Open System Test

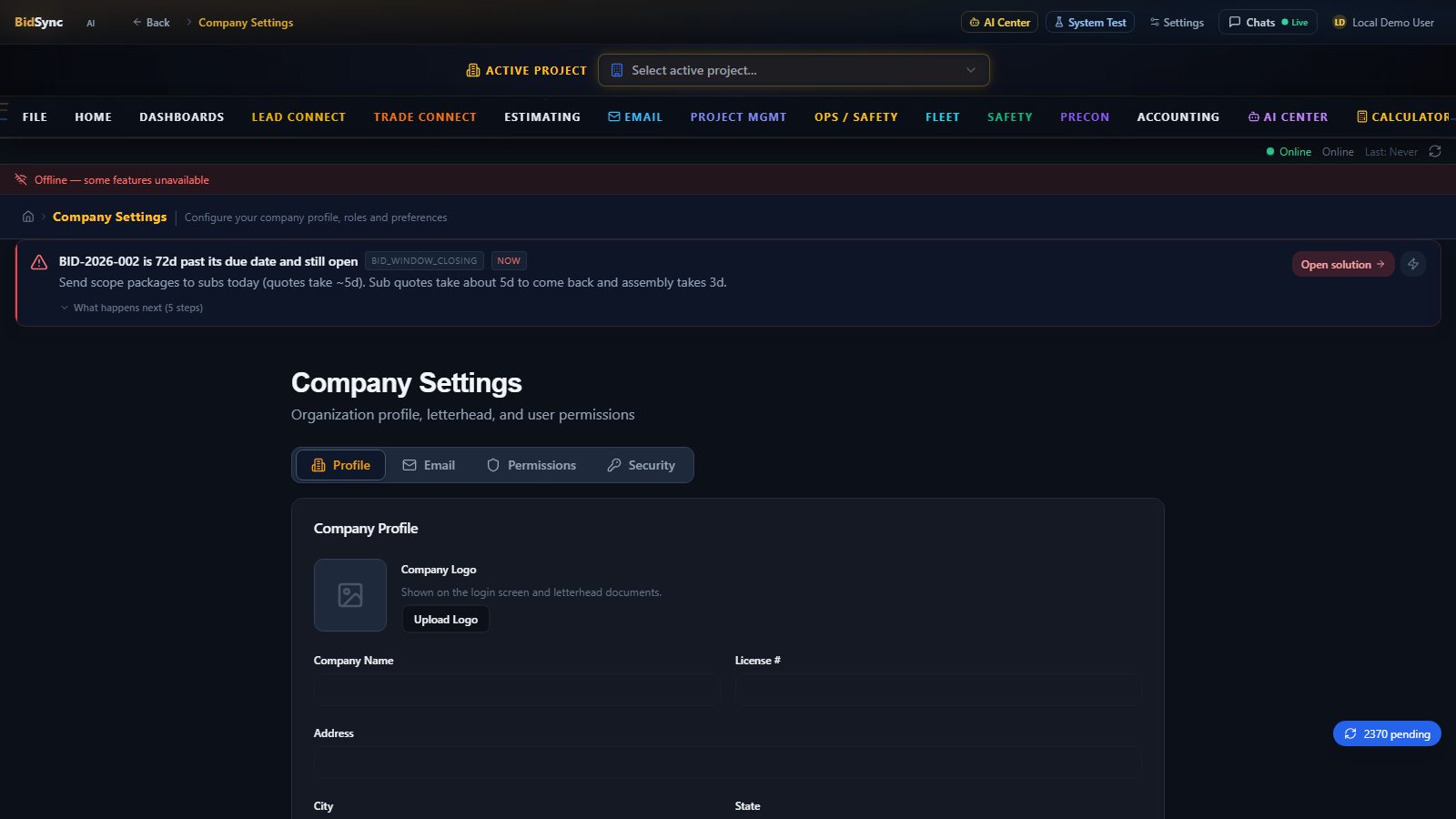point(1090,22)
